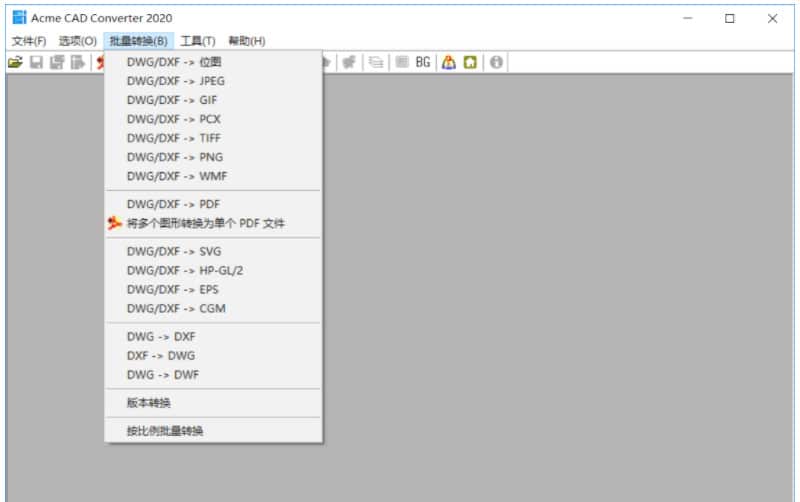Viewport: 800px width, 502px height.
Task: Choose DWG -> DXF conversion
Action: pyautogui.click(x=213, y=337)
